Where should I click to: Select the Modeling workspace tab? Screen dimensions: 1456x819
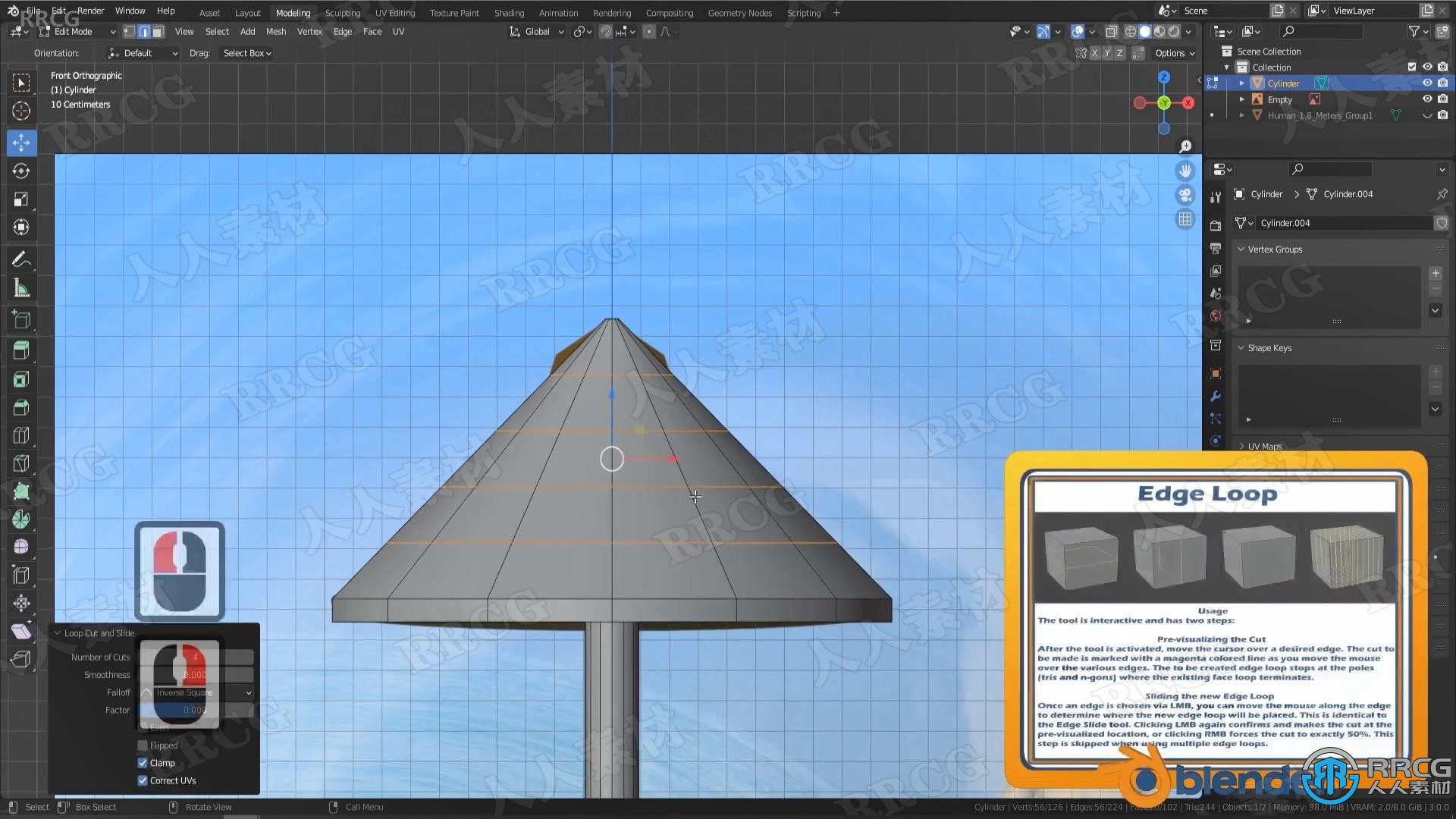tap(293, 13)
